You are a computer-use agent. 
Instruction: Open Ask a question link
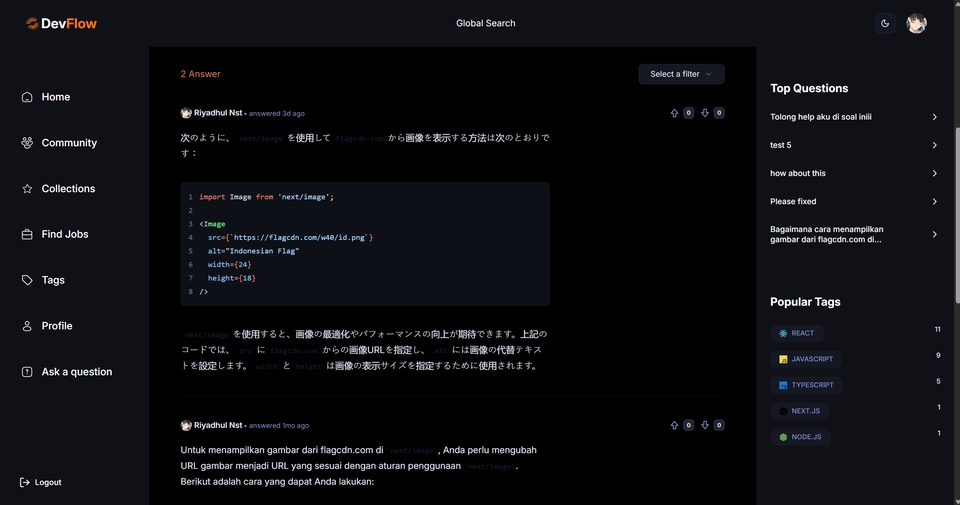77,372
